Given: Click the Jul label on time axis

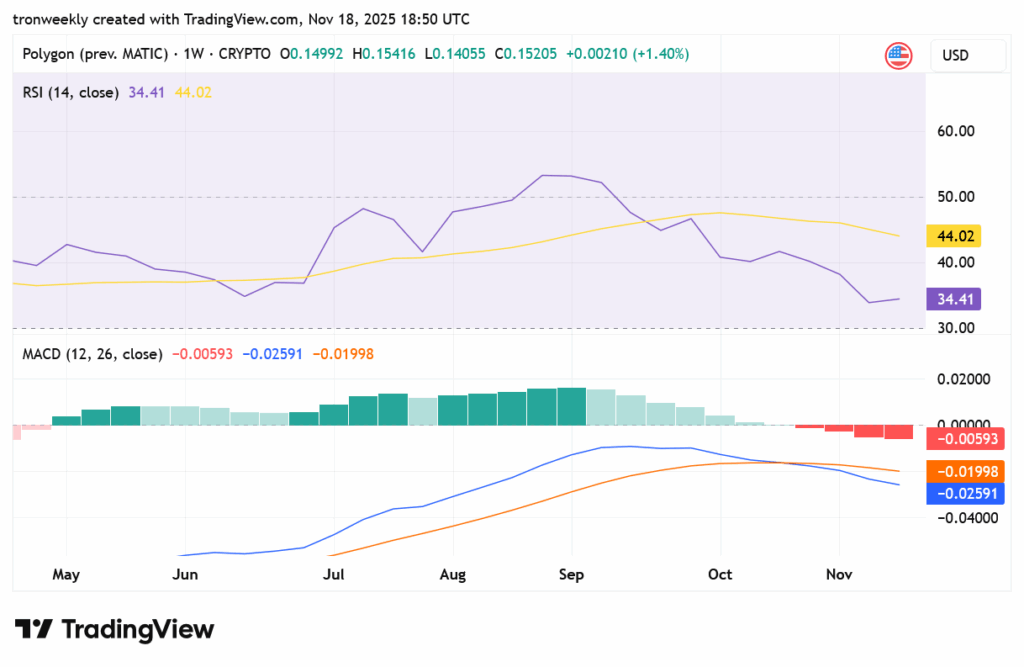Looking at the screenshot, I should (x=334, y=574).
